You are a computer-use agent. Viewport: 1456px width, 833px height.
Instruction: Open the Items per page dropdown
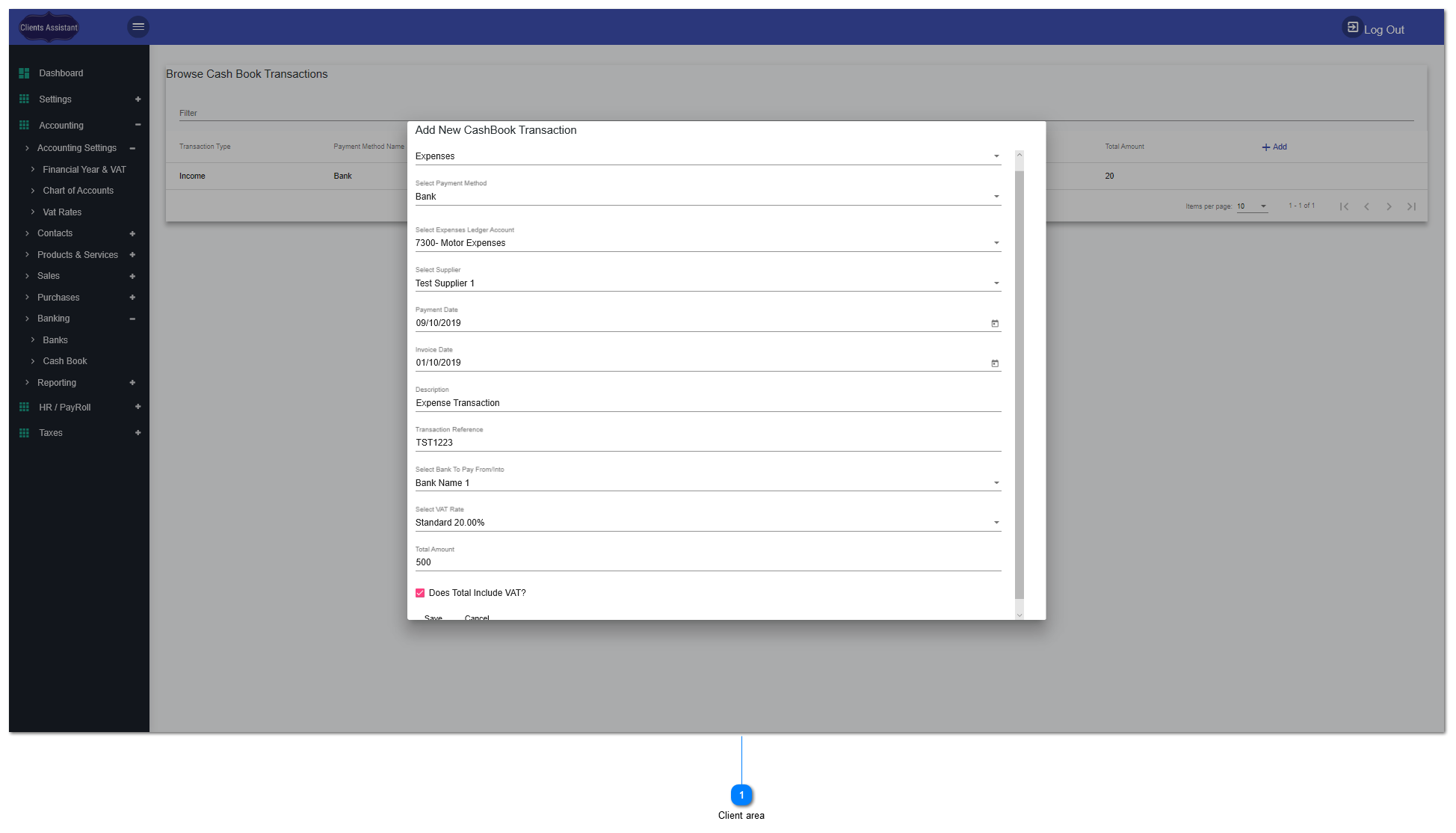point(1252,206)
